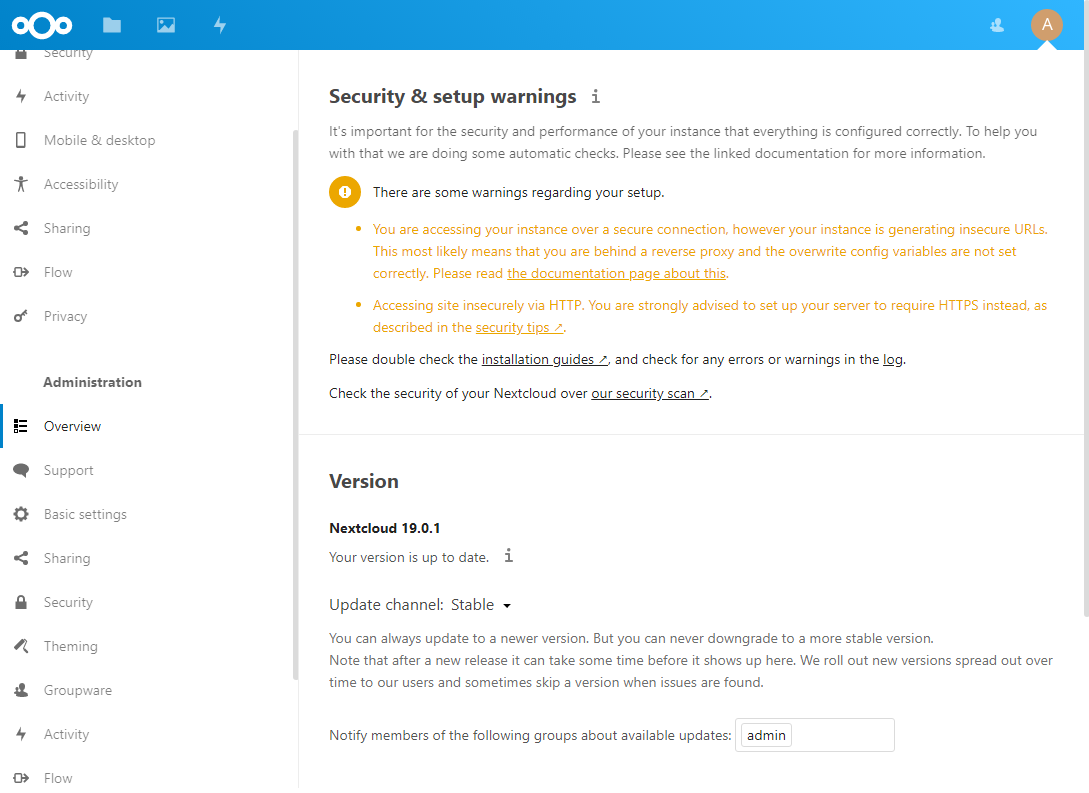Open the Activity lightning icon in header
Screen dimensions: 1089x793
(219, 26)
